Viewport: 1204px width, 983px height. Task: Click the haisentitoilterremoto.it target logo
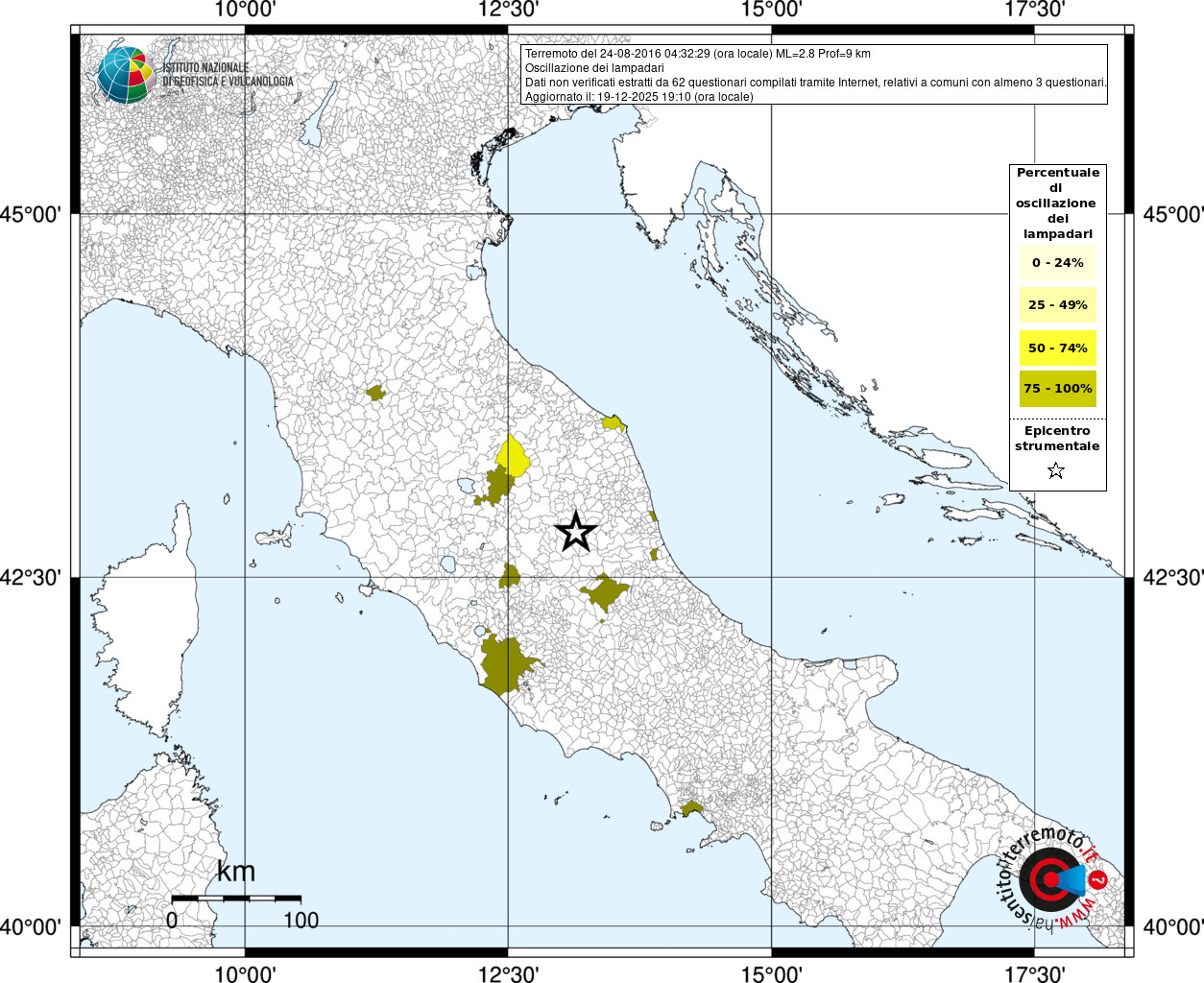pyautogui.click(x=1051, y=880)
